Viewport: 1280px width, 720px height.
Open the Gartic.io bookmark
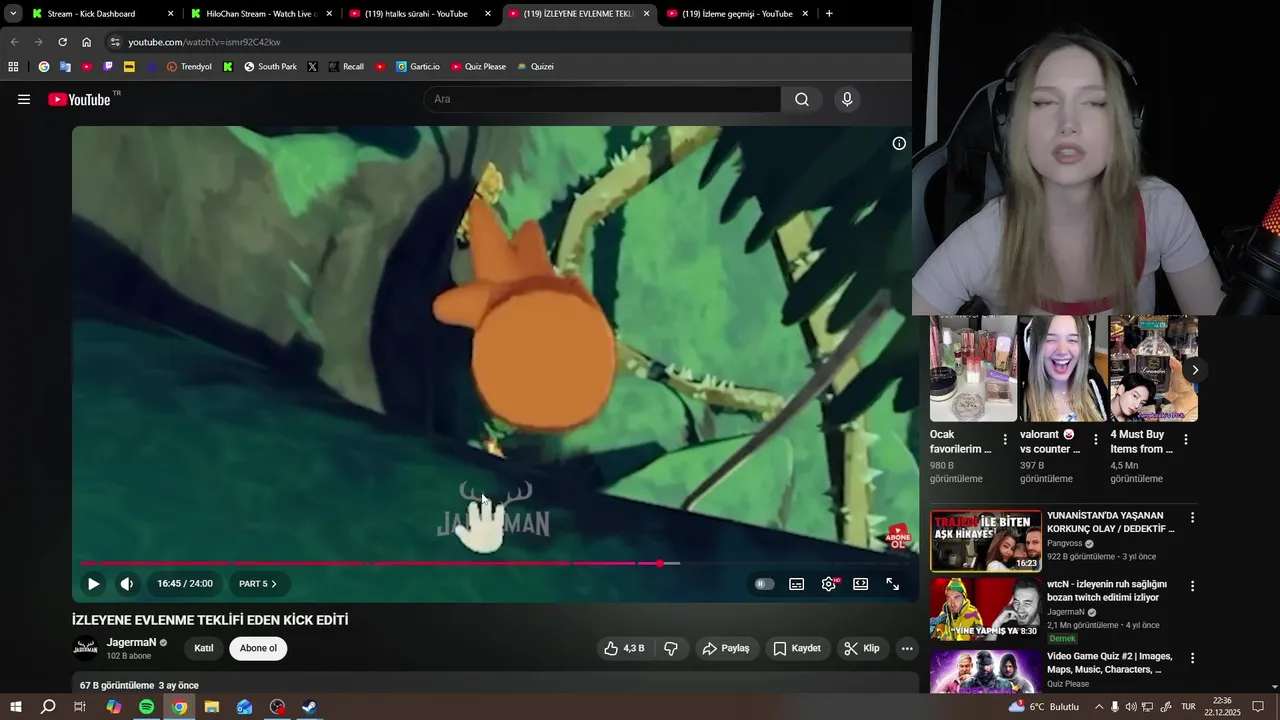point(417,67)
